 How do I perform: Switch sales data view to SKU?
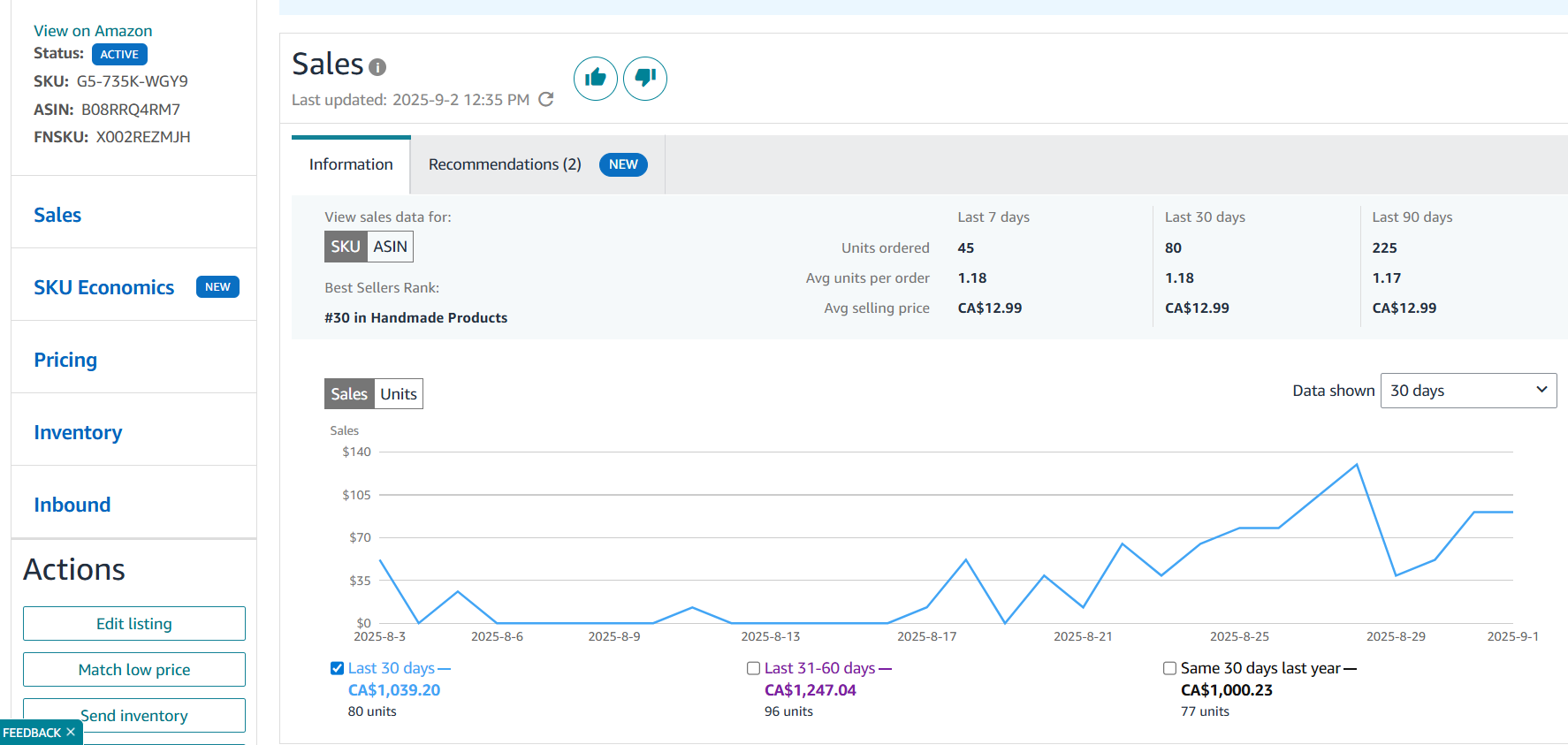tap(346, 247)
